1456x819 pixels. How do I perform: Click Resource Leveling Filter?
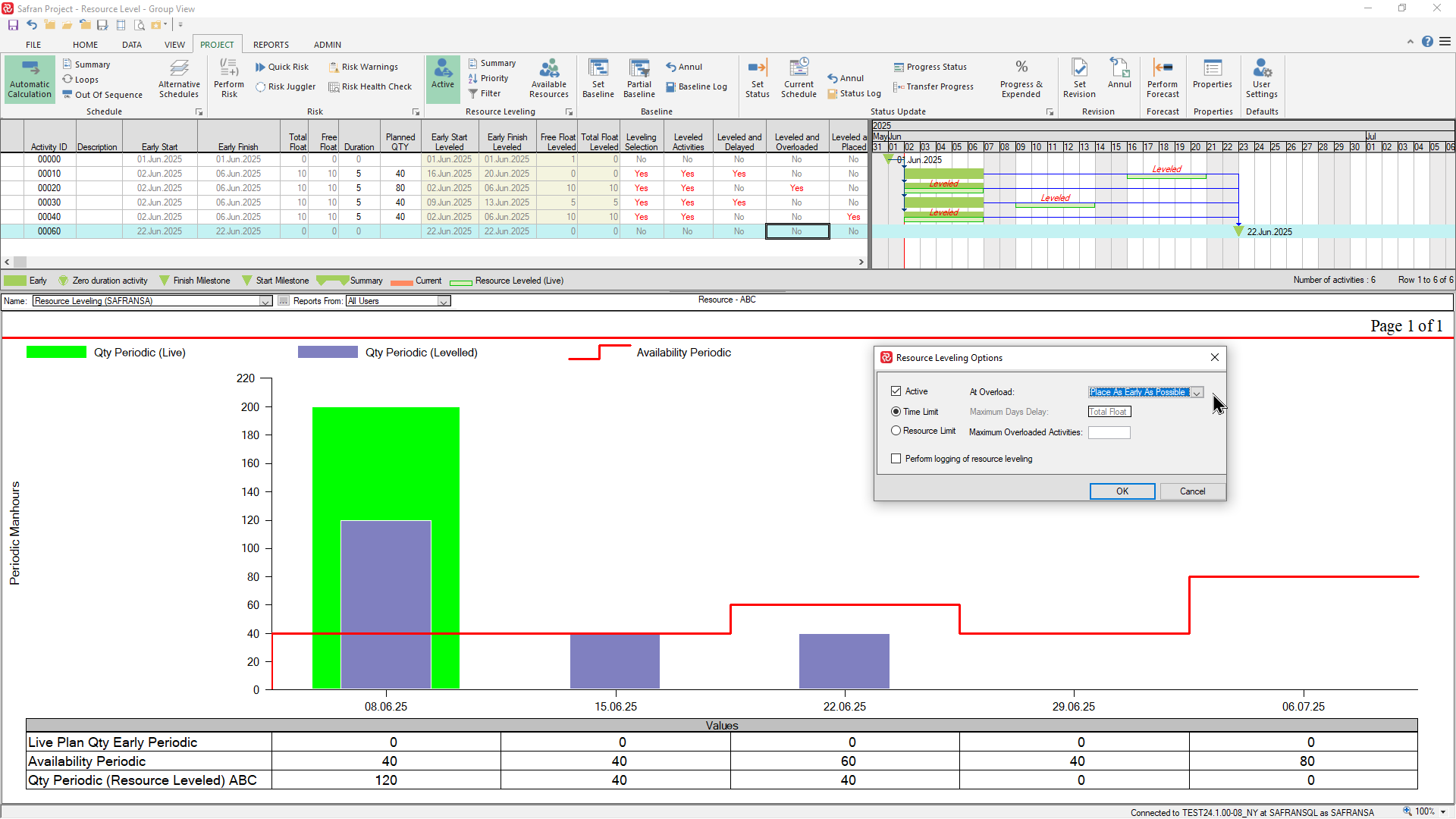coord(485,93)
